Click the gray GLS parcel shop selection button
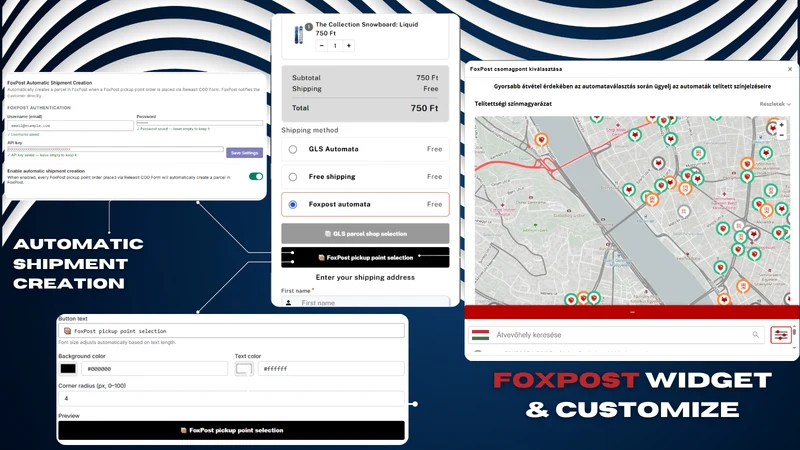 365,234
